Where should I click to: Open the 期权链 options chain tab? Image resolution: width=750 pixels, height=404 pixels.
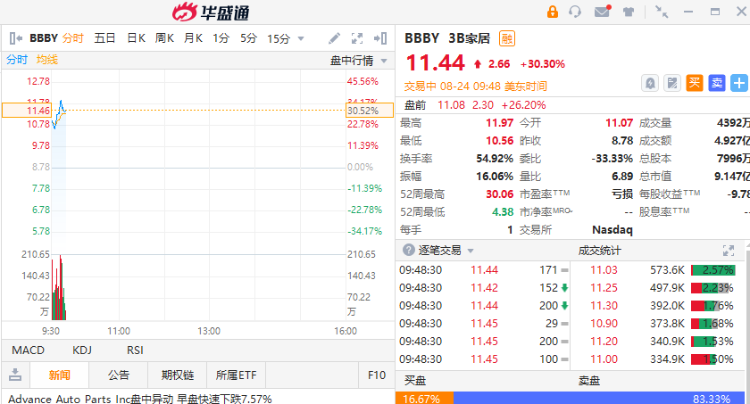point(177,375)
